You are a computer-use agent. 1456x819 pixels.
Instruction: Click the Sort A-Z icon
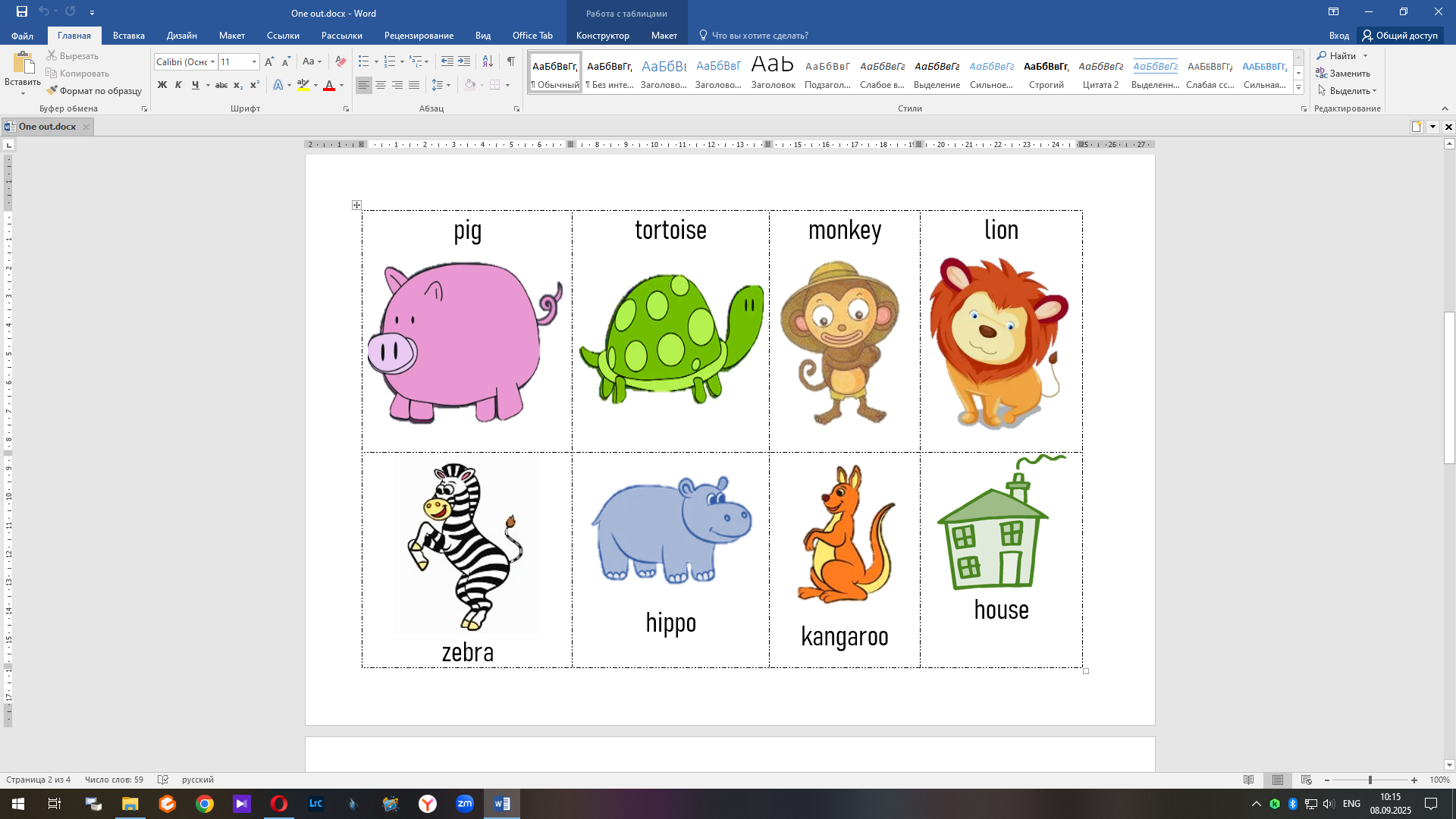(x=488, y=61)
